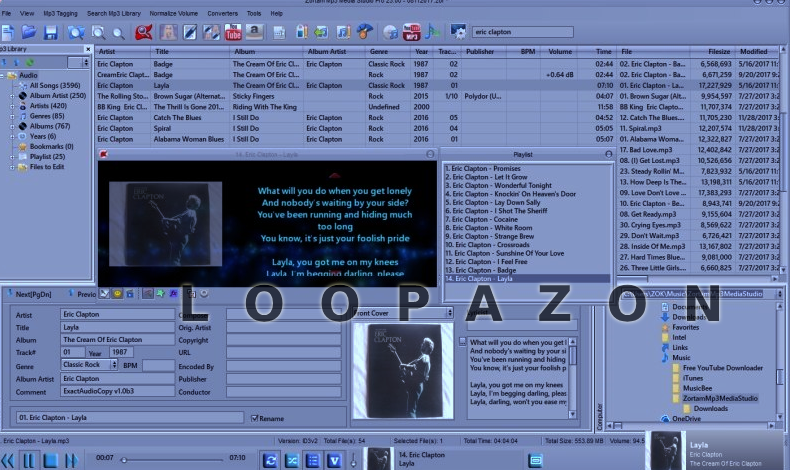Click the YouTube to MP3 converter icon
This screenshot has height=470, width=790.
click(x=411, y=32)
